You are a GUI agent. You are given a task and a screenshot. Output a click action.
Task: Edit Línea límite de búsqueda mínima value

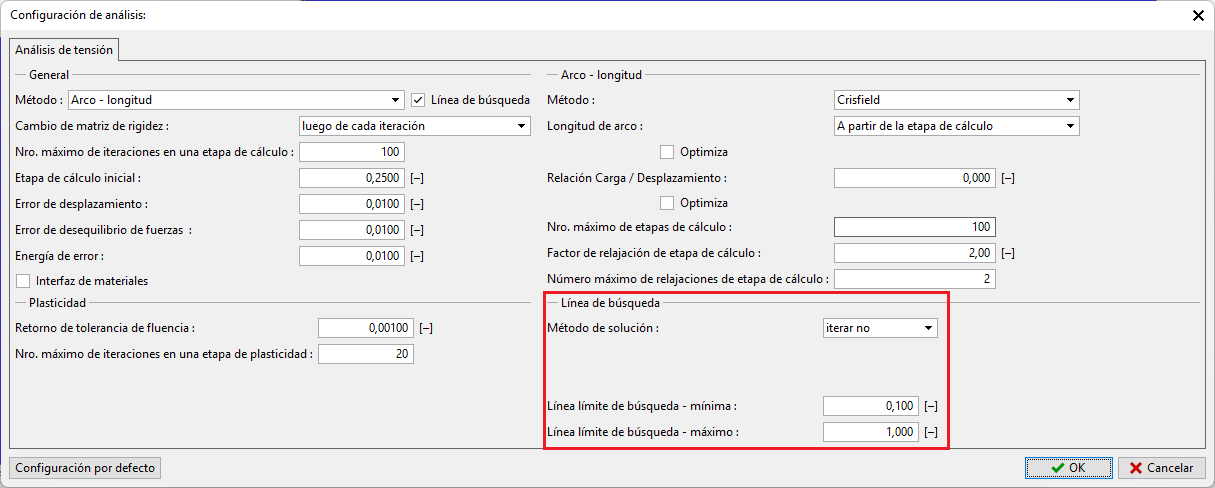tap(870, 406)
